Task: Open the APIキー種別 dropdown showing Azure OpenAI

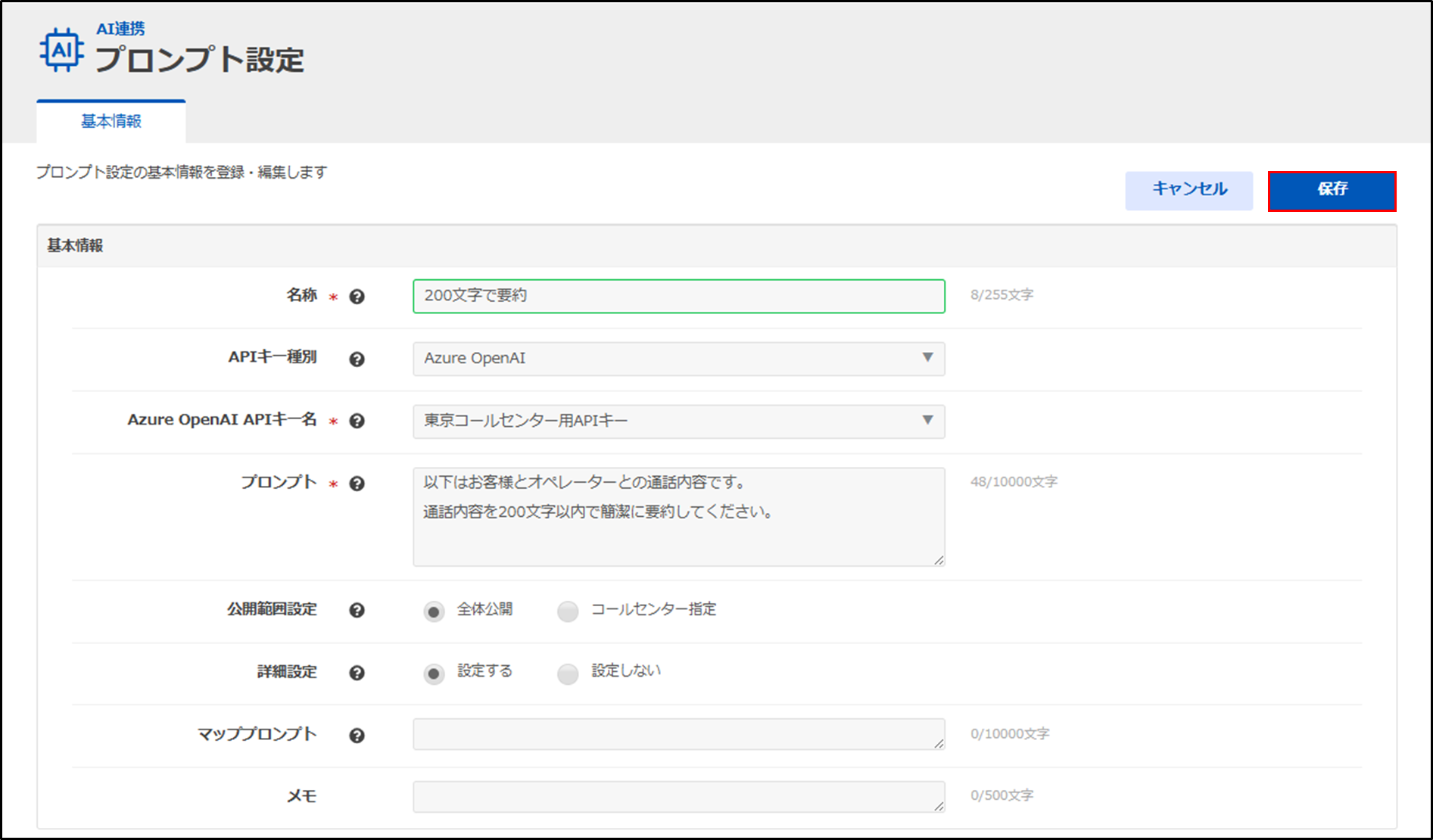Action: coord(678,359)
